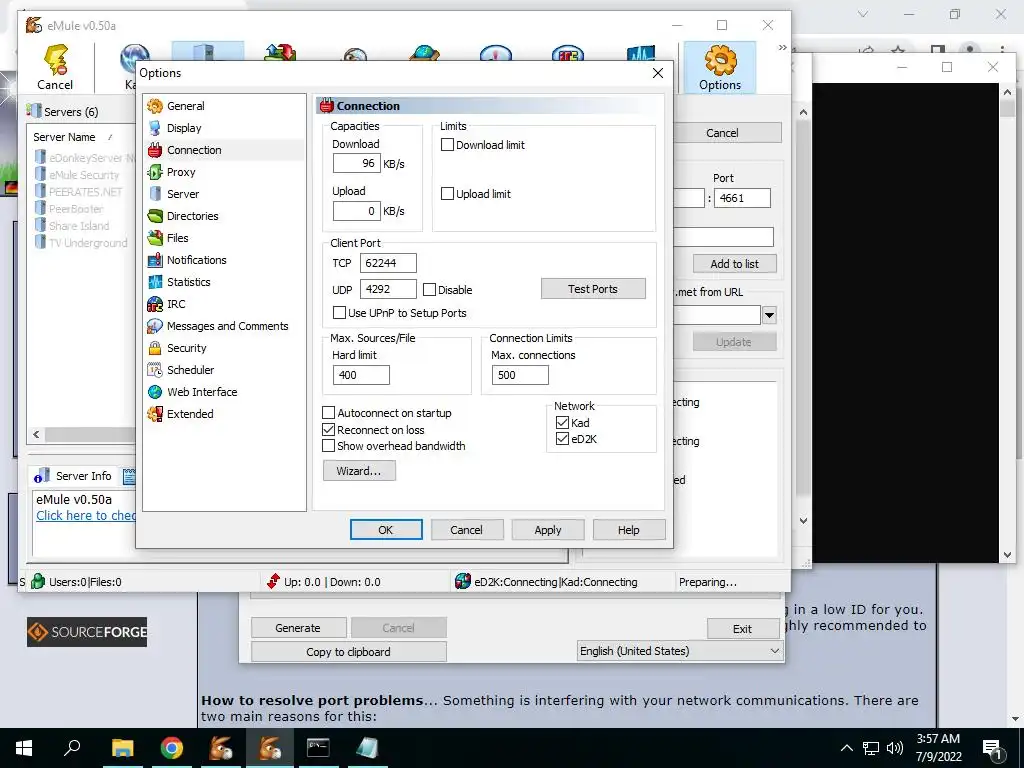Open the connection Wizard
The image size is (1024, 768).
[359, 471]
